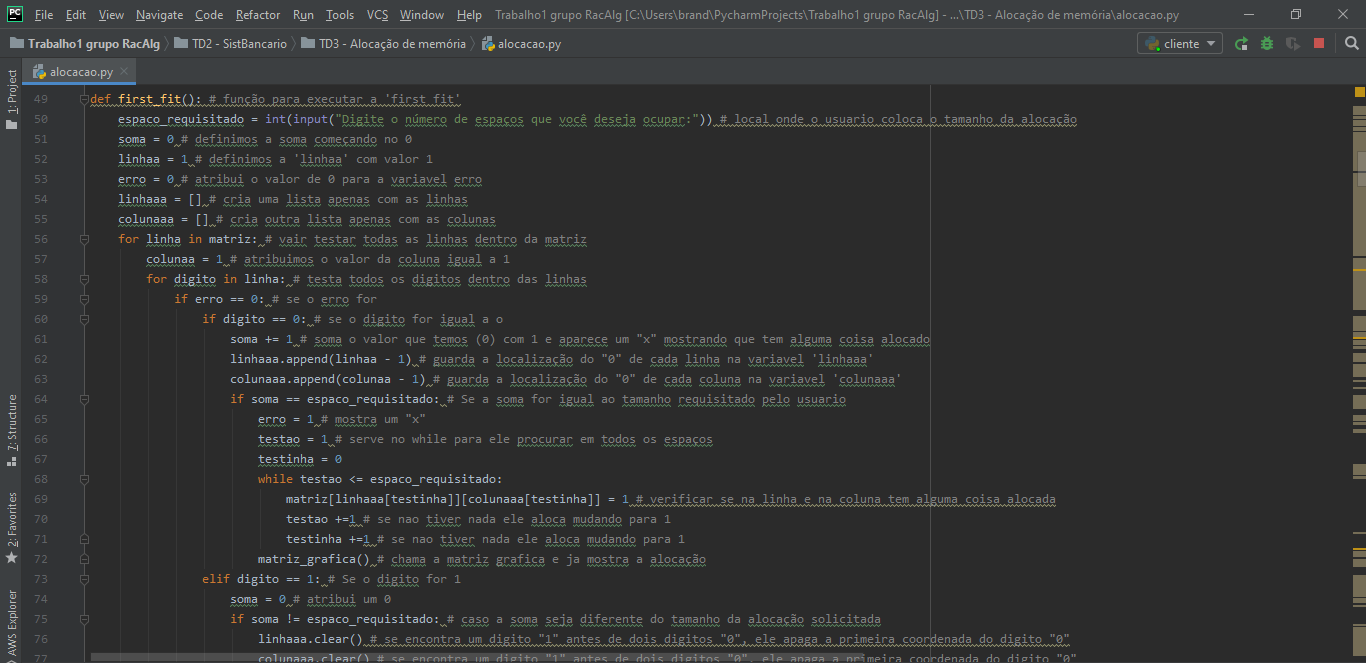This screenshot has width=1366, height=663.
Task: Click 'while testao <= espaco_requisitado:' line
Action: [x=380, y=479]
